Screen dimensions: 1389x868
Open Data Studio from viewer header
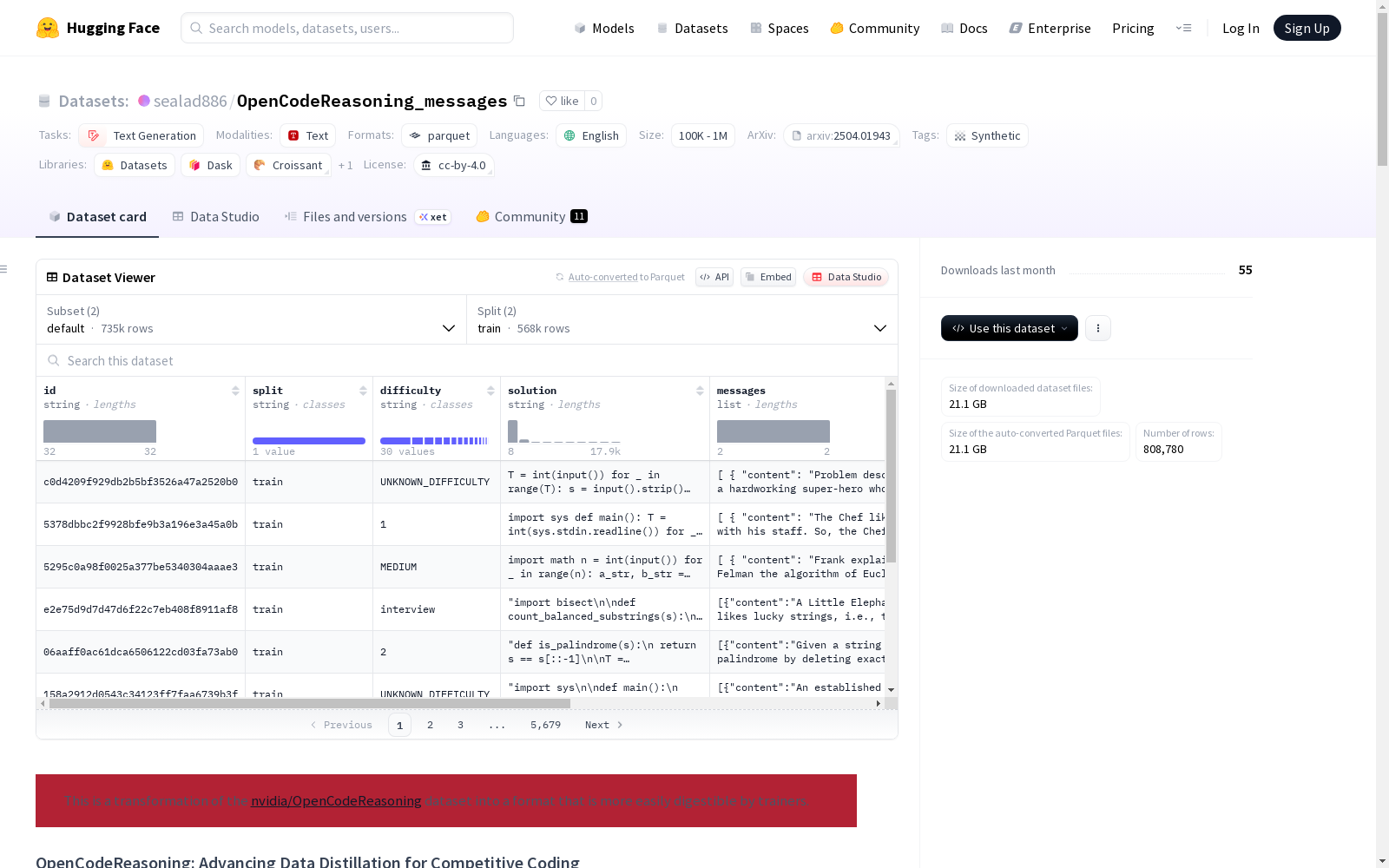point(846,277)
